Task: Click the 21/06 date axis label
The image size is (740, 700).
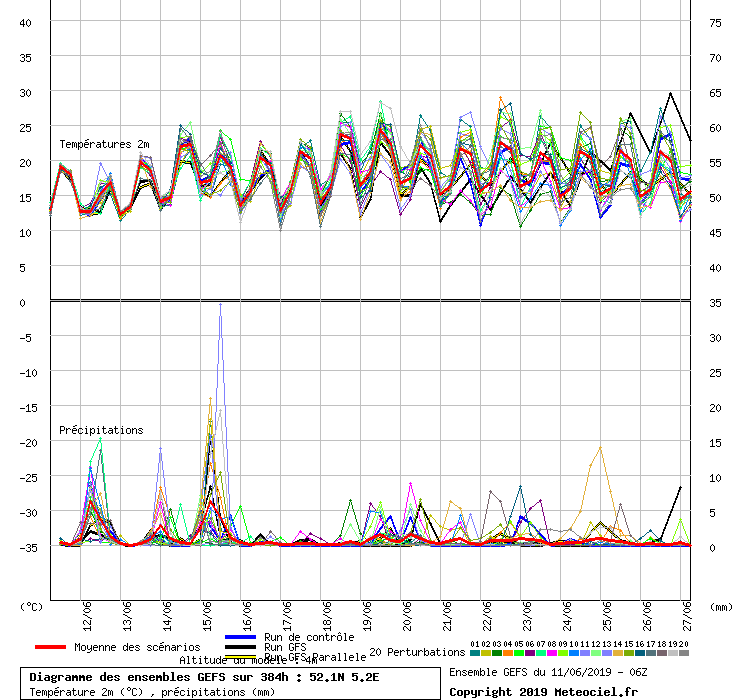Action: click(x=447, y=616)
